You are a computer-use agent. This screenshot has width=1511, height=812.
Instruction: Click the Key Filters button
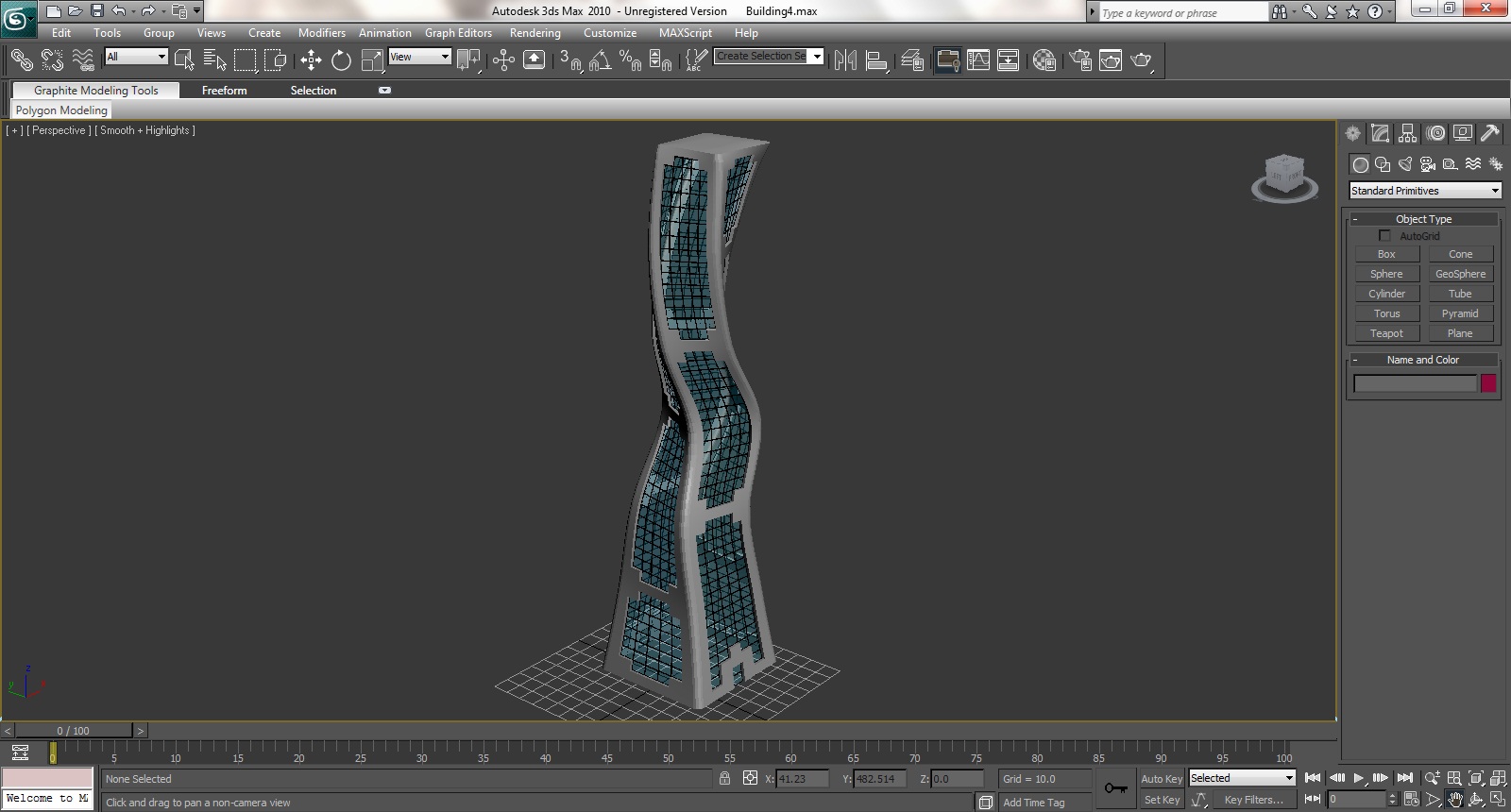click(x=1253, y=800)
